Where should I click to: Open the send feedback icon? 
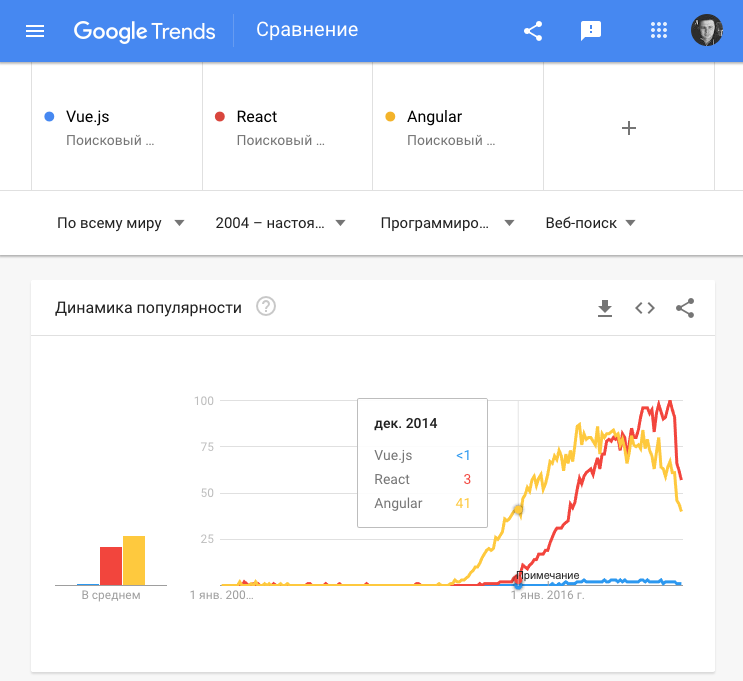(x=591, y=31)
